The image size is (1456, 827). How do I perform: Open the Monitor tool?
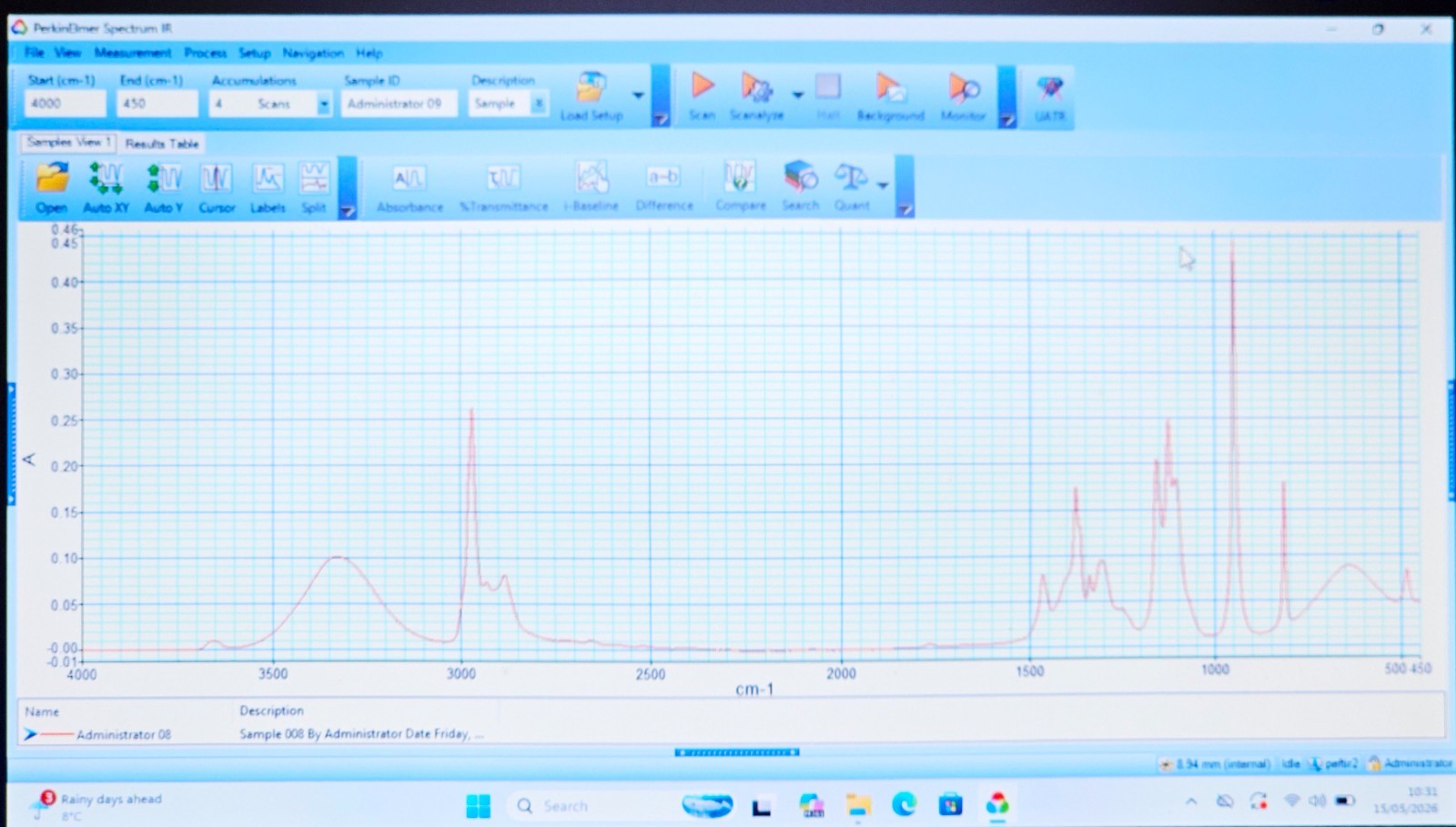963,96
